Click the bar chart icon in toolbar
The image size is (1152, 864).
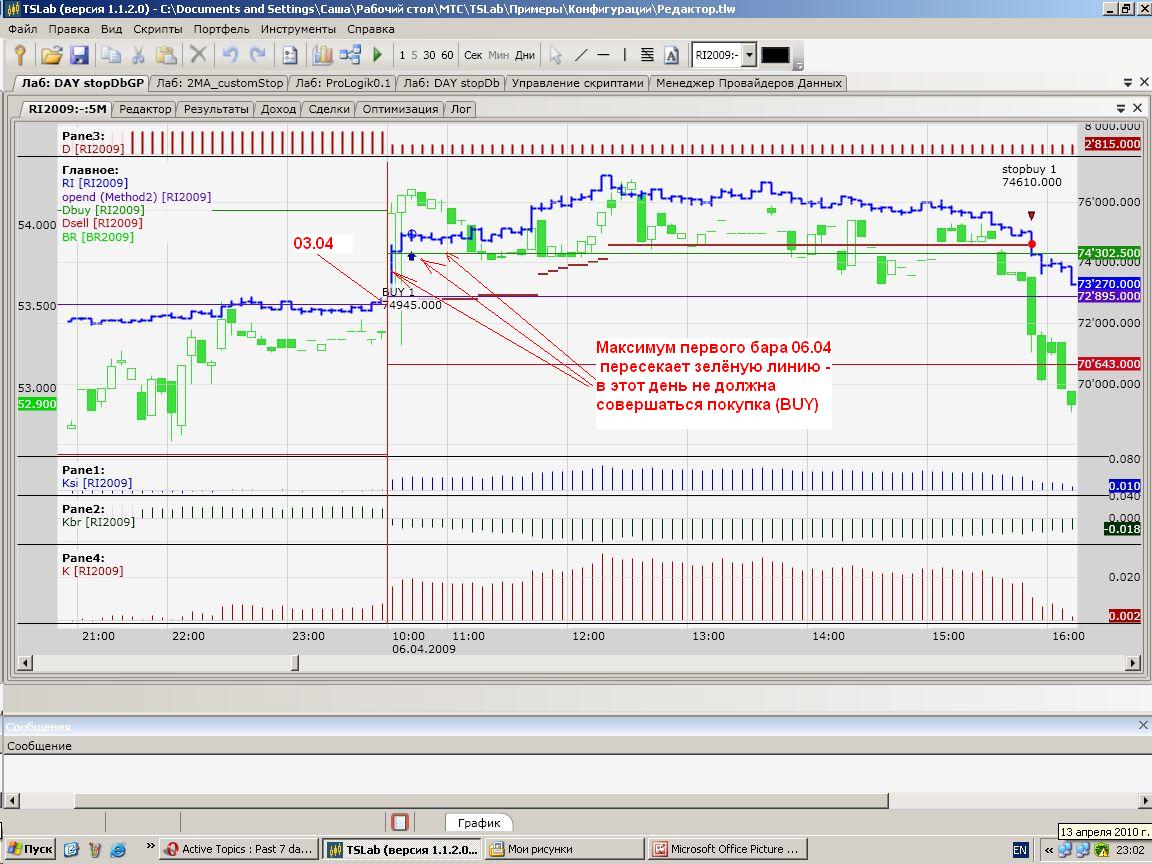point(323,55)
